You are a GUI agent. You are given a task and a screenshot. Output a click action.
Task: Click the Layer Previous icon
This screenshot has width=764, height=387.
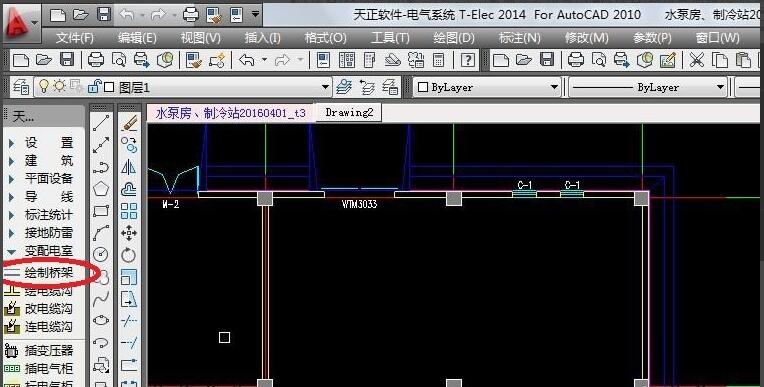pyautogui.click(x=367, y=87)
